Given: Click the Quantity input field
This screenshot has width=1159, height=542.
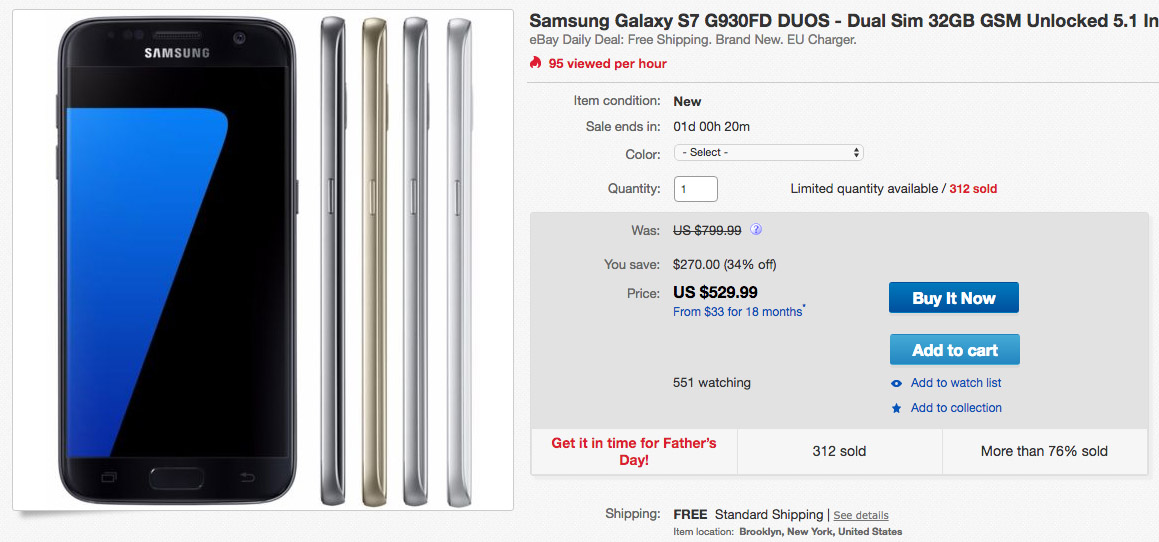Looking at the screenshot, I should click(x=695, y=188).
